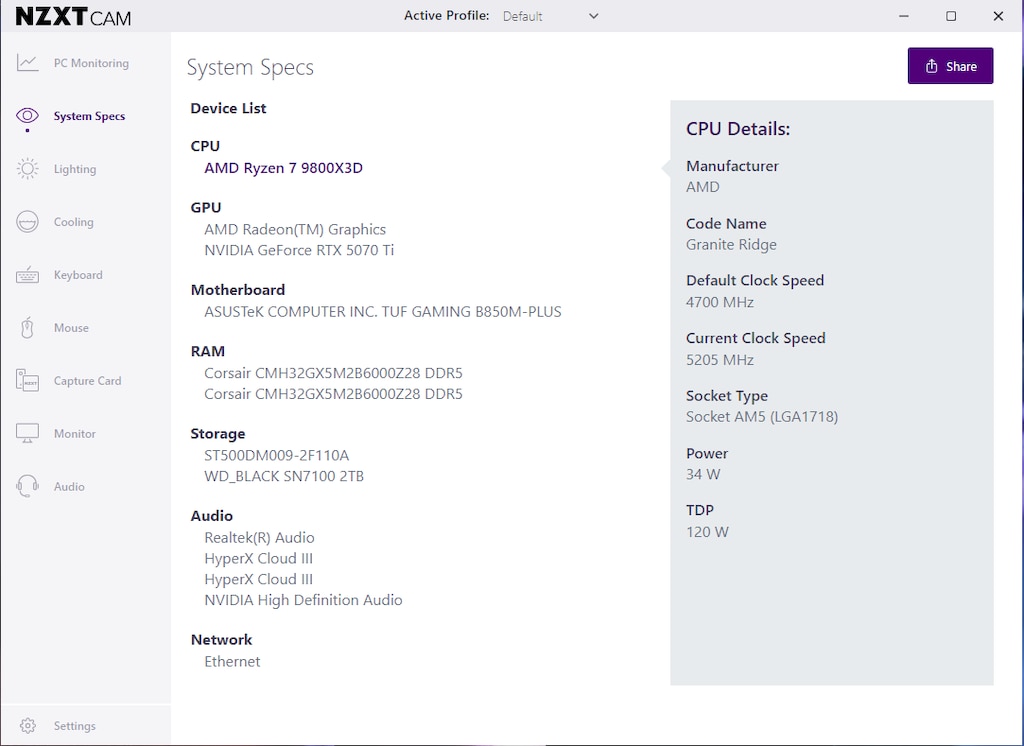1024x746 pixels.
Task: Open the Capture Card icon
Action: click(x=27, y=380)
